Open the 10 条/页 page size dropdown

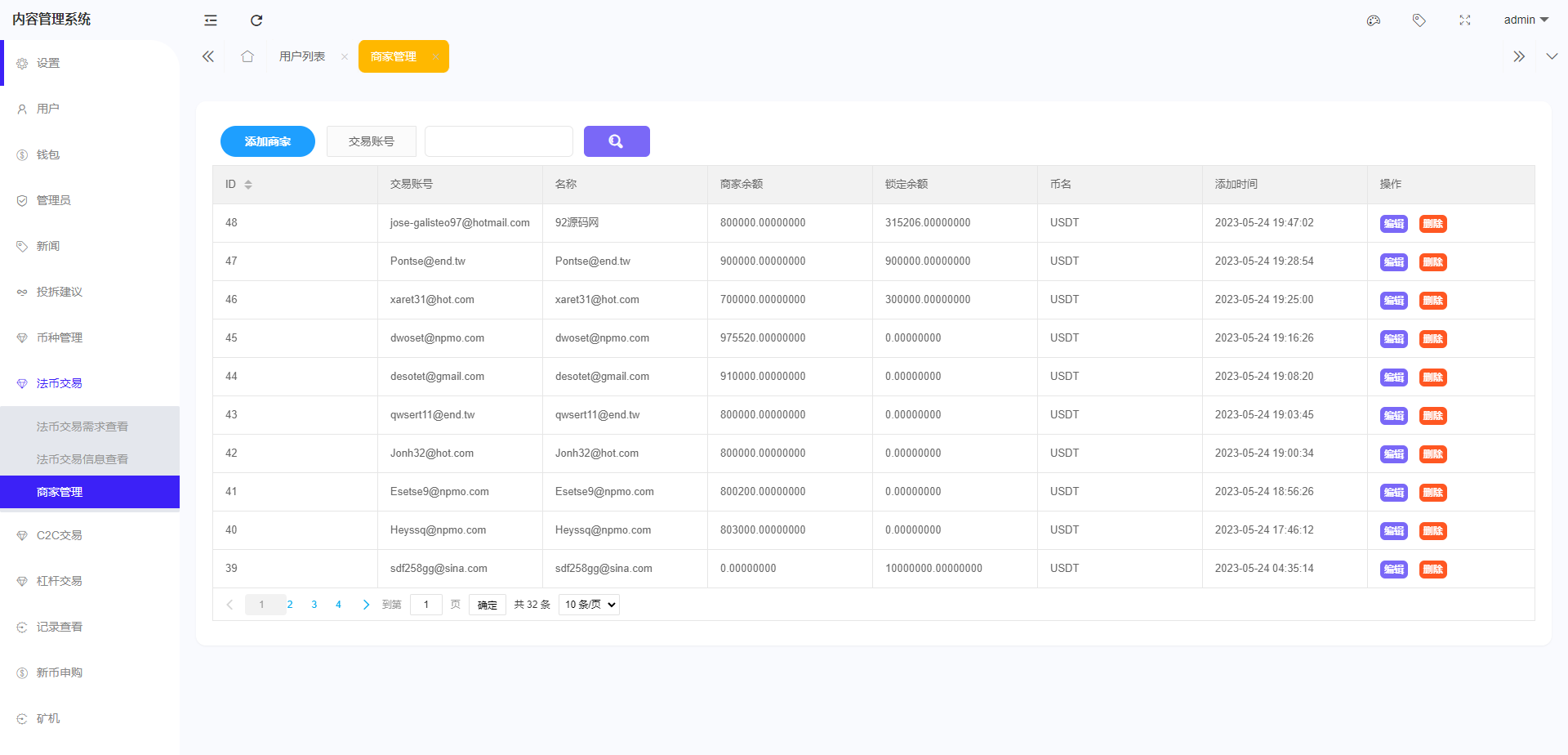(x=589, y=605)
